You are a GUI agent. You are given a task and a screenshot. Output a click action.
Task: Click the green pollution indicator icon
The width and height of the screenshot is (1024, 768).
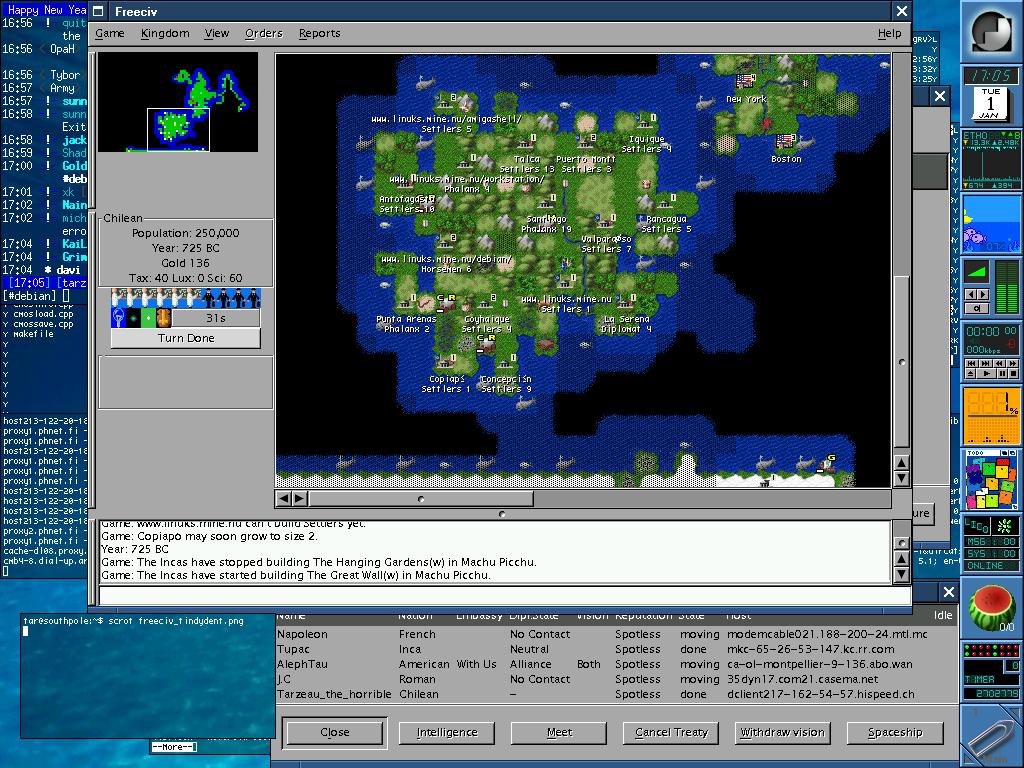[x=149, y=318]
